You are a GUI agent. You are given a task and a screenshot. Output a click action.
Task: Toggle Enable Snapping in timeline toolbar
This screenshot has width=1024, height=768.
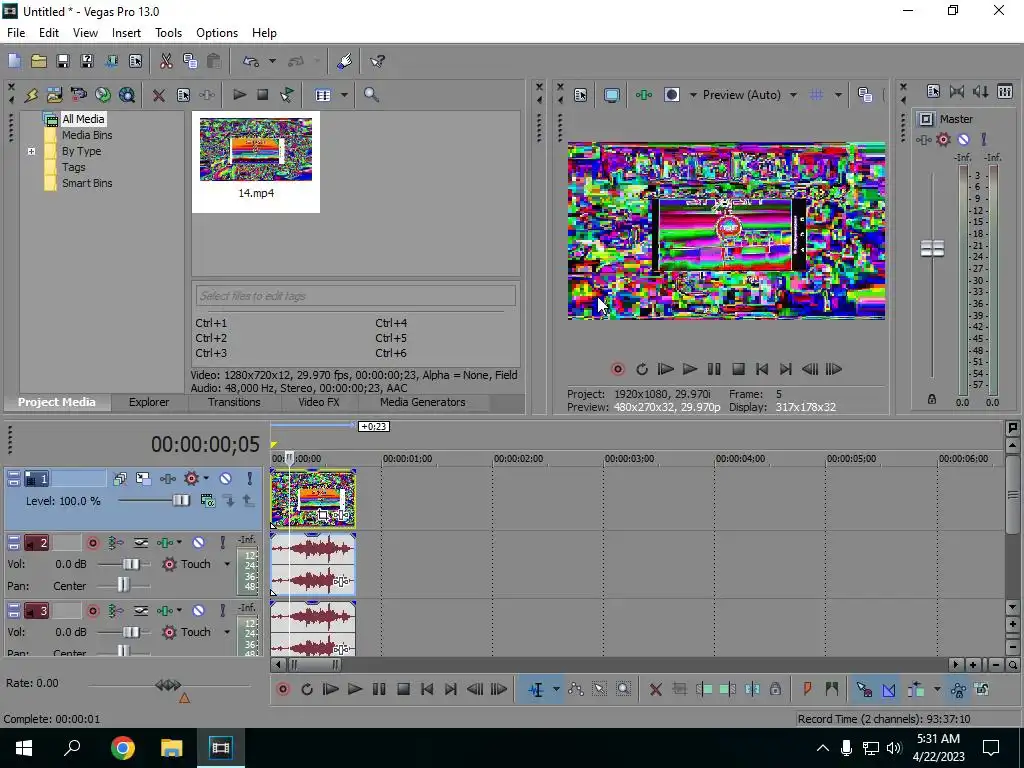point(863,689)
